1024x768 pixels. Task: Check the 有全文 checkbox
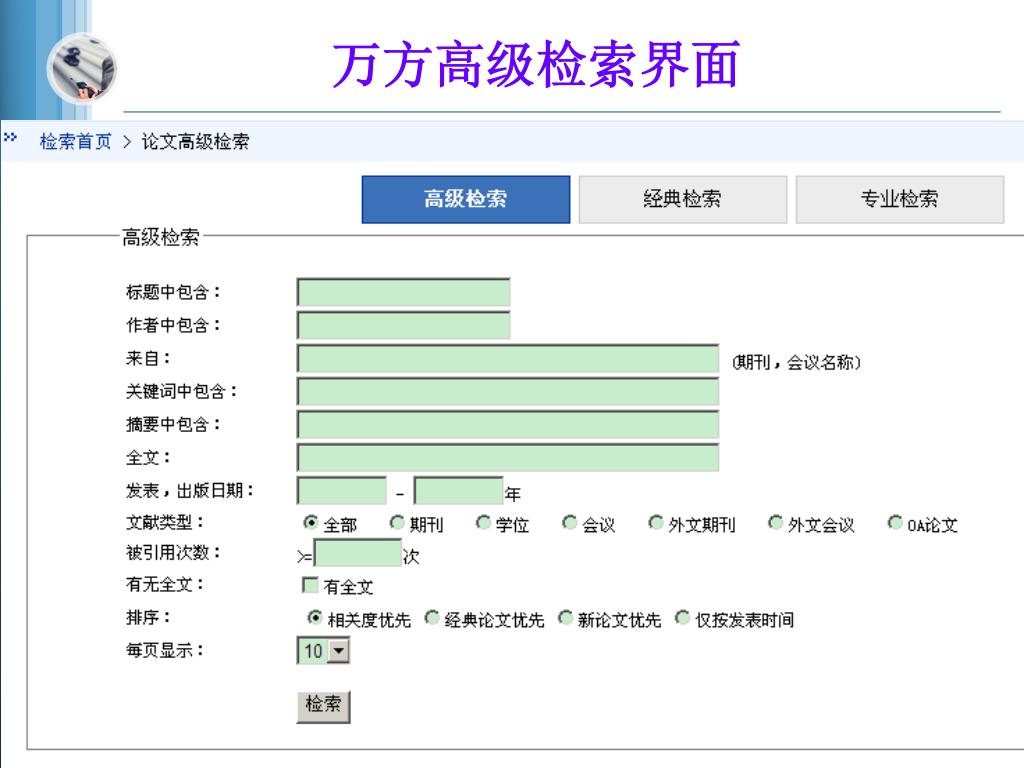[x=310, y=584]
